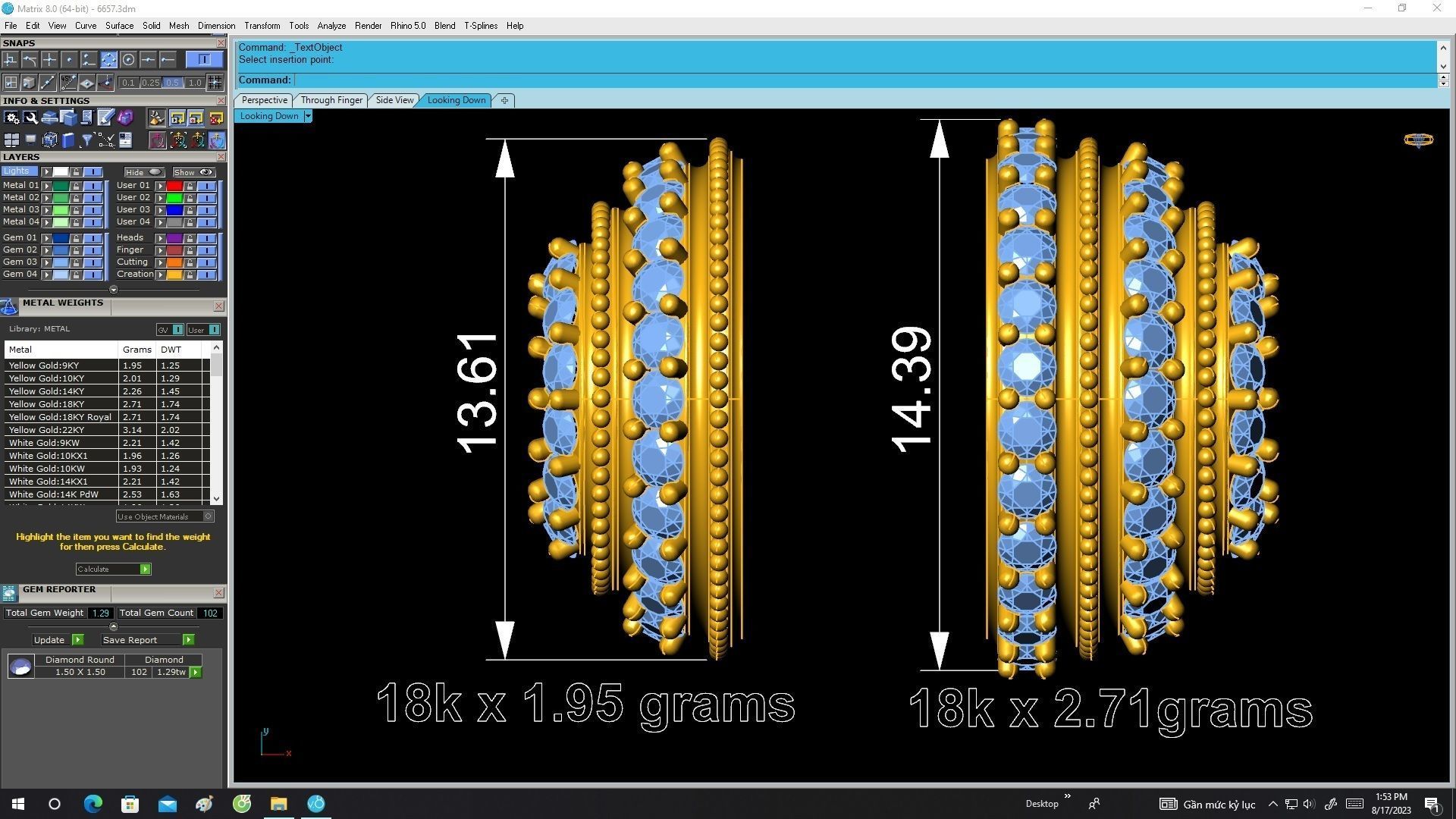
Task: Click the viewport ring thumbnail icon
Action: click(1418, 140)
